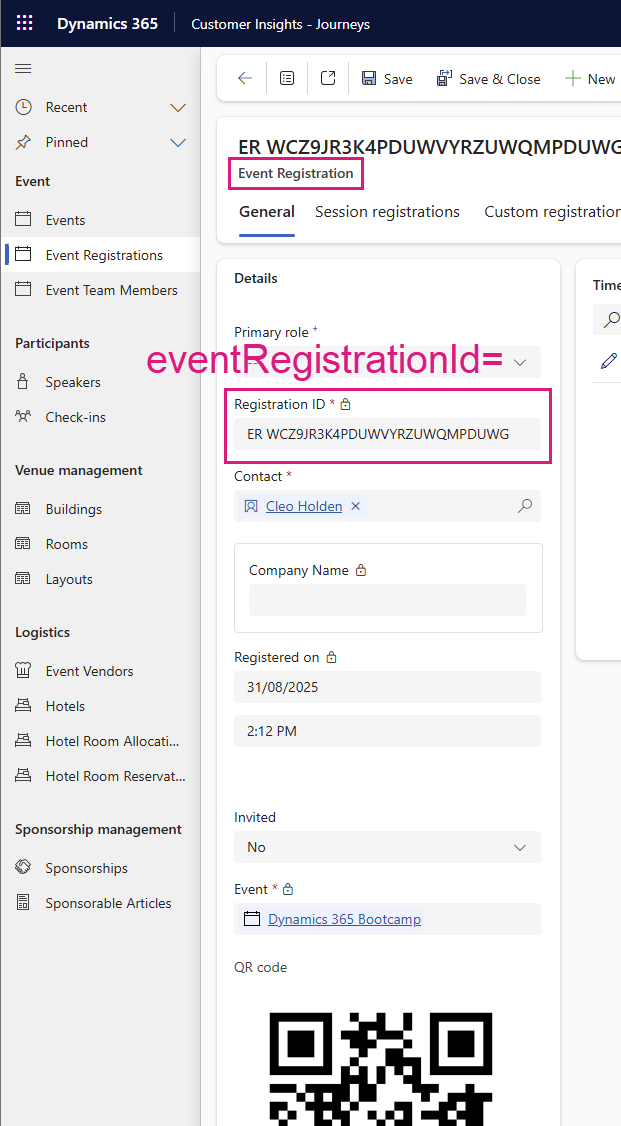Click Customer Insights - Journeys app name
This screenshot has height=1126, width=621.
[x=281, y=24]
